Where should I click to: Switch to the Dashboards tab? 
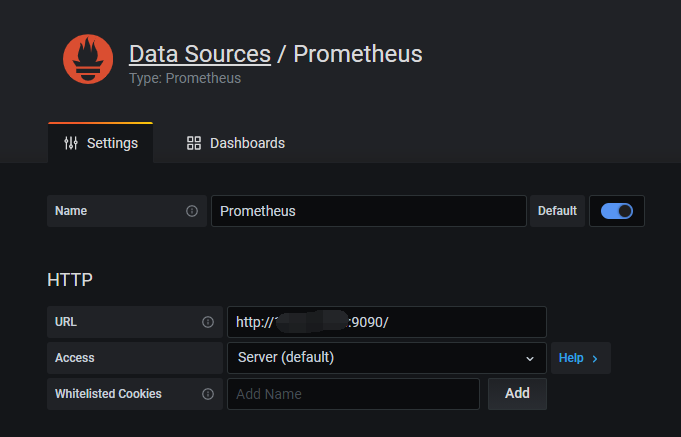236,143
